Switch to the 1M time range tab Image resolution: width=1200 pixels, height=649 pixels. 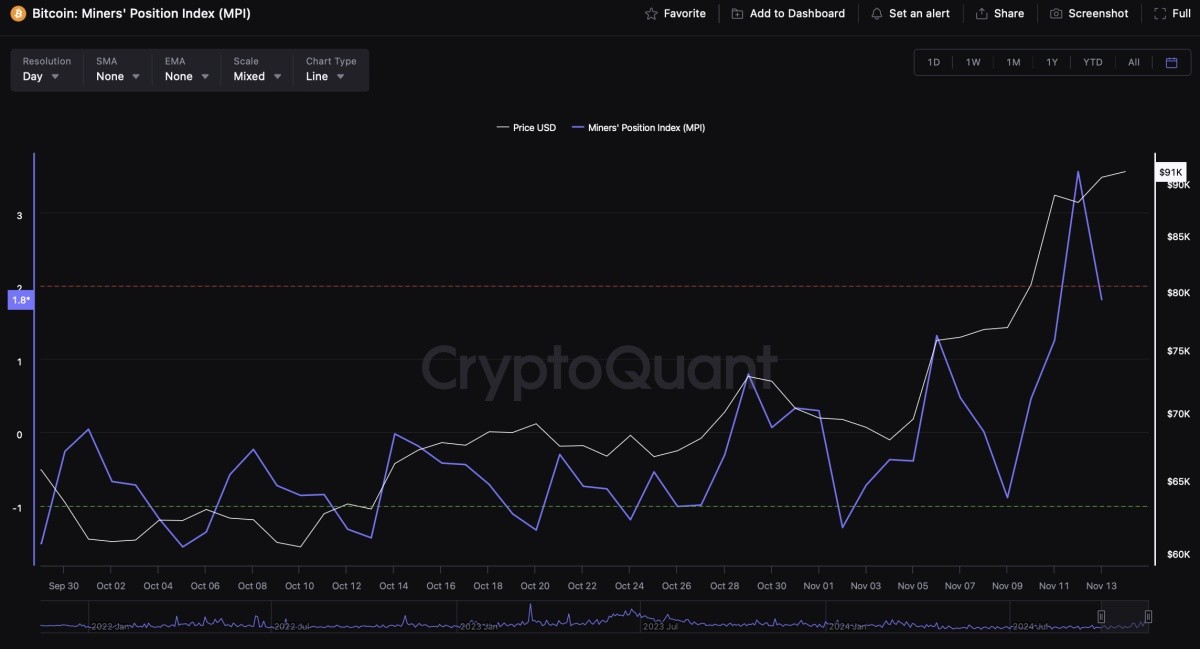(x=1012, y=61)
